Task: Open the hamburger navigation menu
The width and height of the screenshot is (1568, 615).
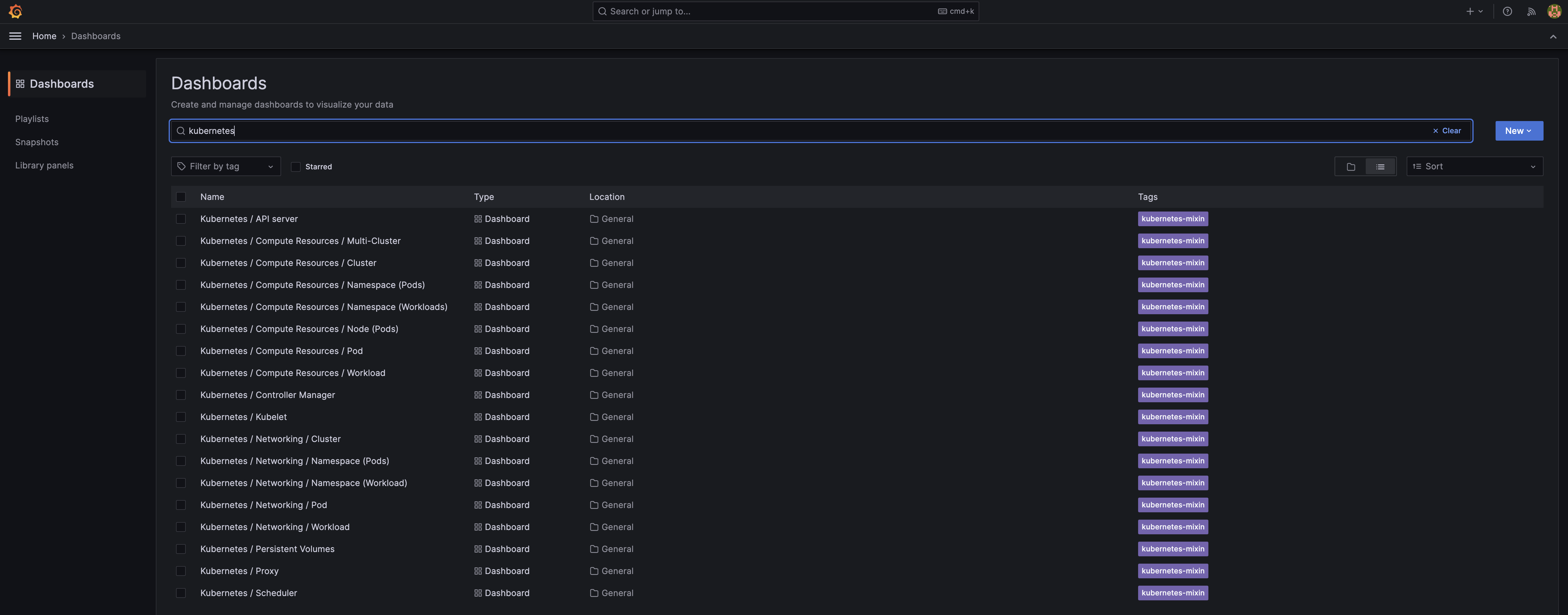Action: pyautogui.click(x=15, y=36)
